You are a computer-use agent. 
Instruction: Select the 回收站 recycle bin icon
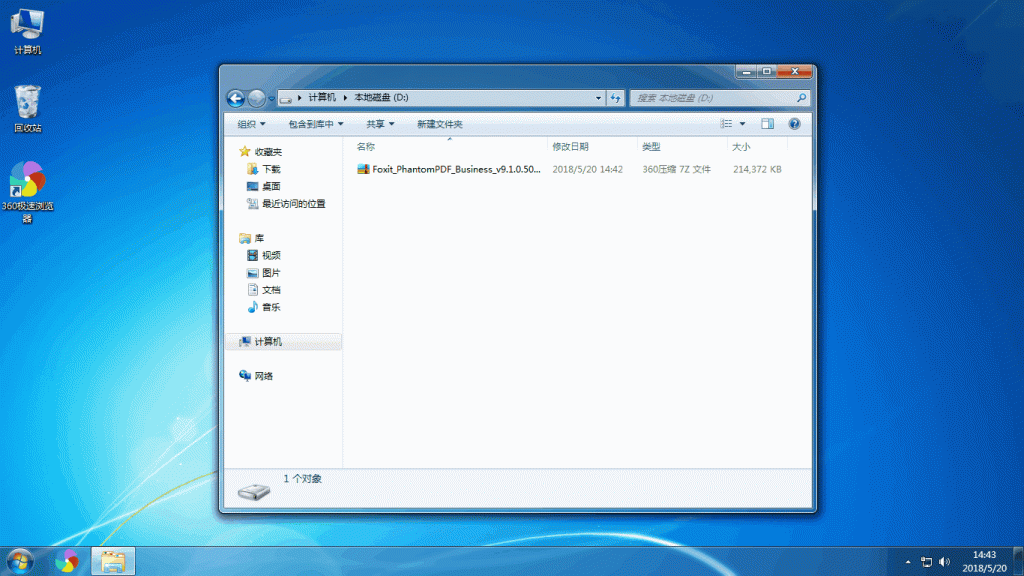[27, 109]
